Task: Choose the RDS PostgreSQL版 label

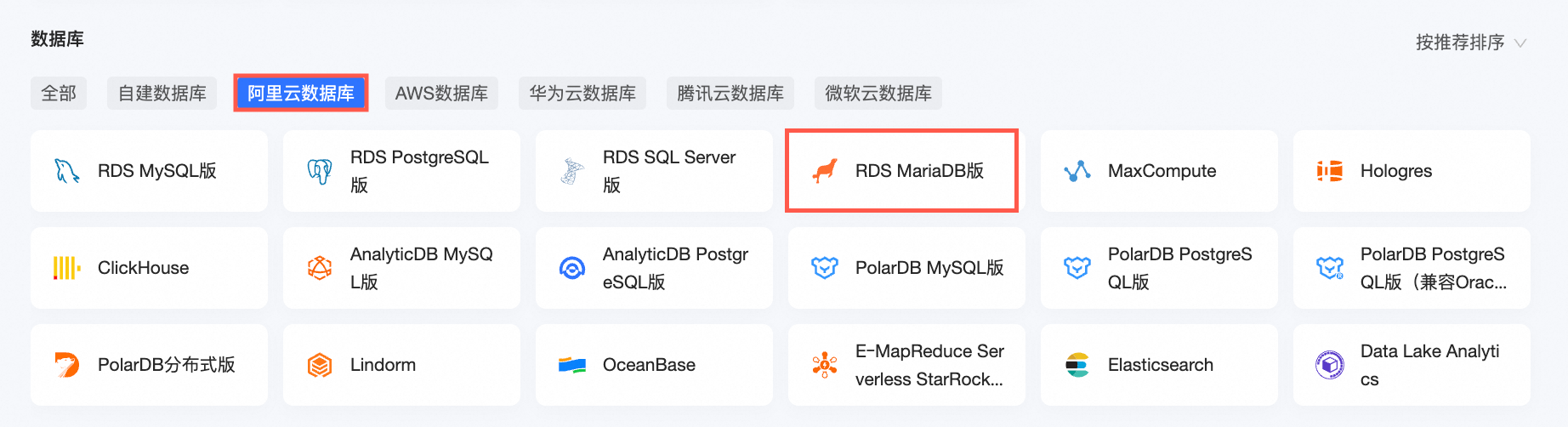Action: tap(420, 171)
